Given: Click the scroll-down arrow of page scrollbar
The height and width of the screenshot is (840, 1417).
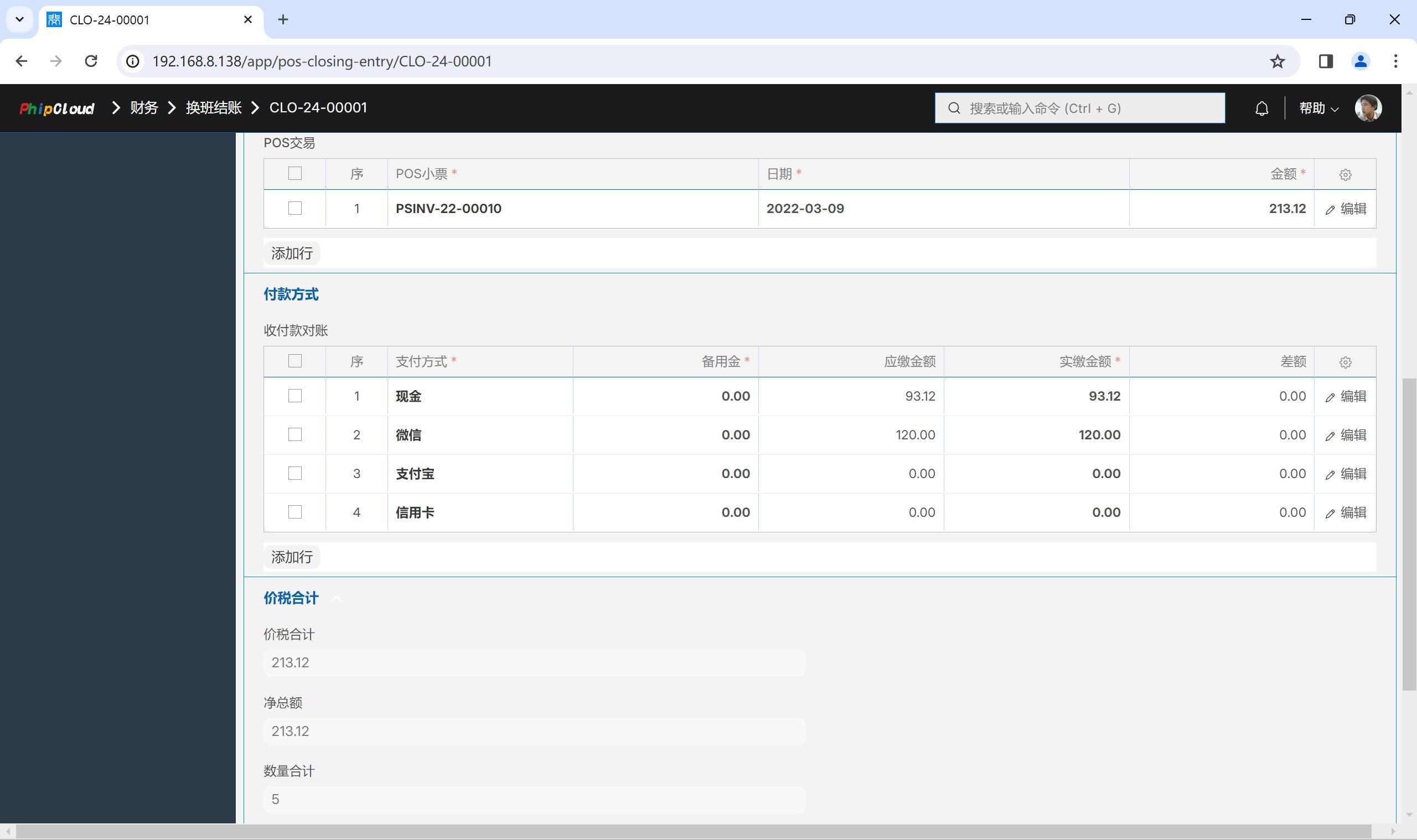Looking at the screenshot, I should (1409, 815).
